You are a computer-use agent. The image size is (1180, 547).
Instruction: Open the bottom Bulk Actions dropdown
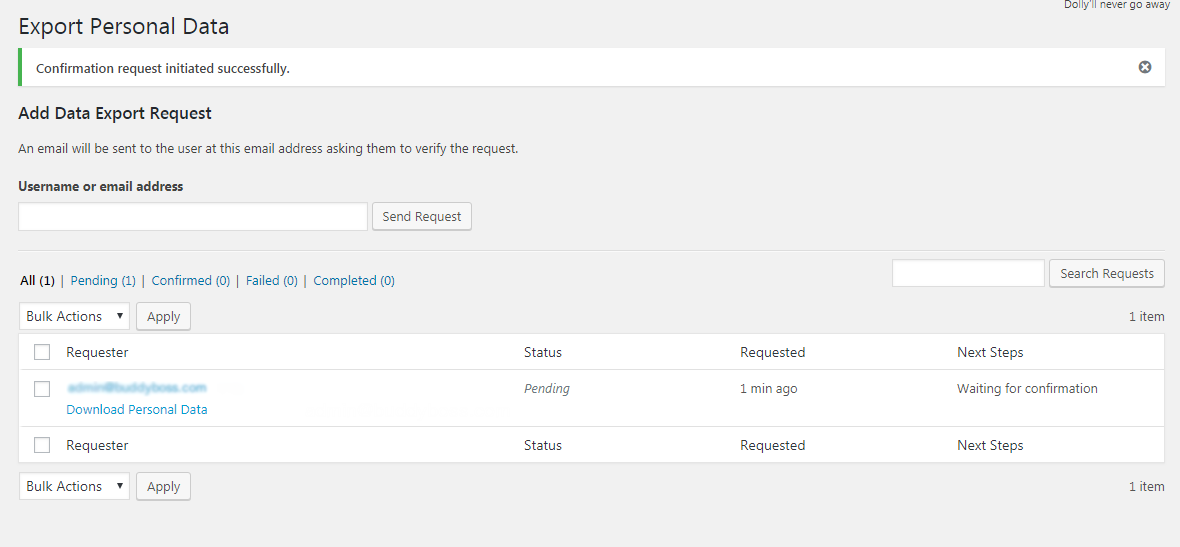[x=75, y=486]
